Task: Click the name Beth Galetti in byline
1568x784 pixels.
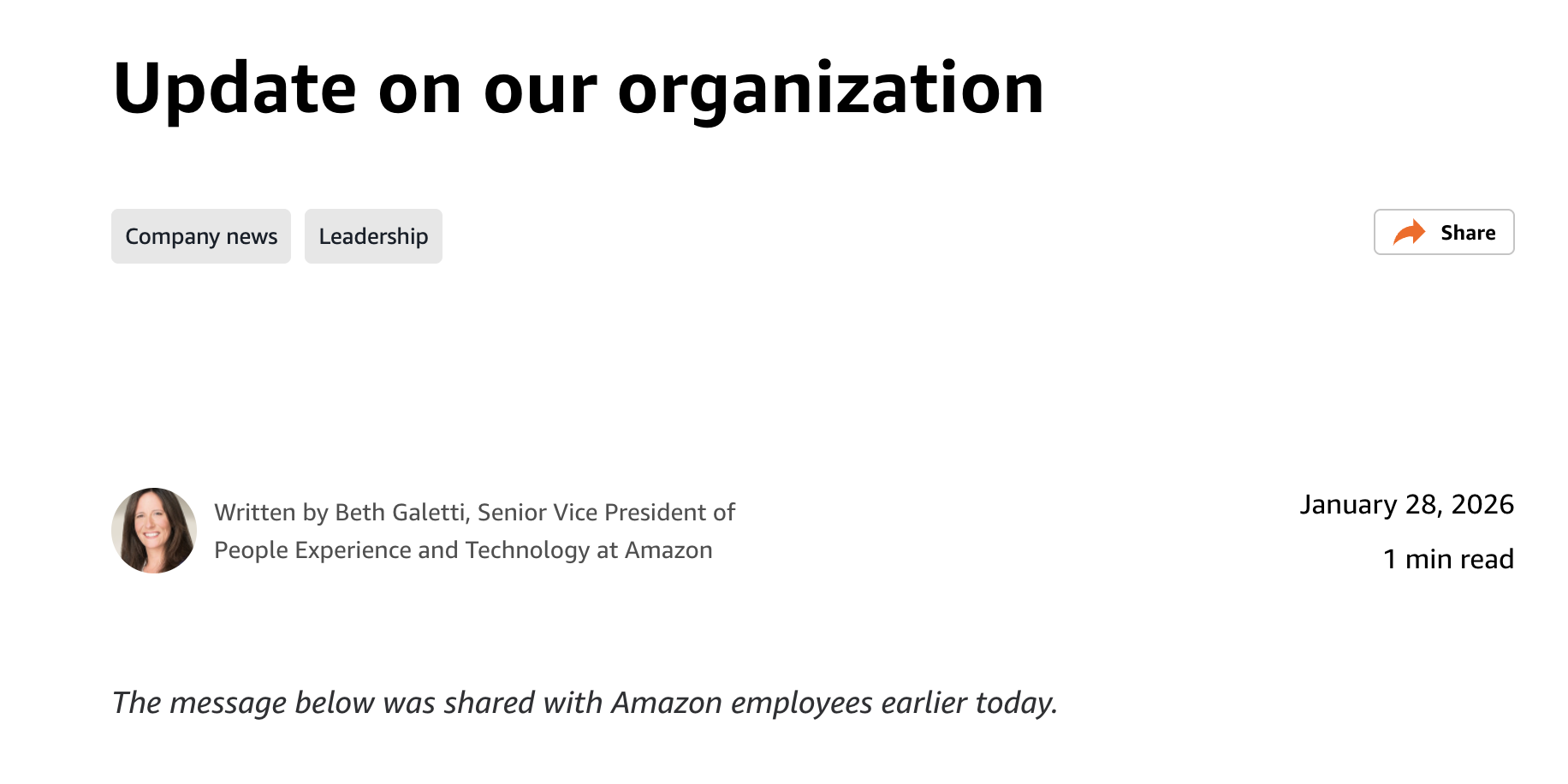Action: pyautogui.click(x=400, y=512)
